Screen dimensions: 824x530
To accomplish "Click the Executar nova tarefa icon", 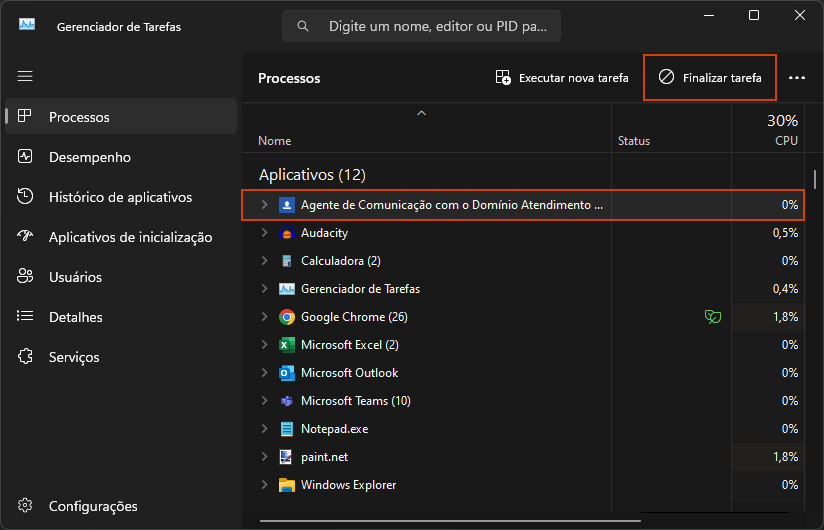I will [x=503, y=78].
